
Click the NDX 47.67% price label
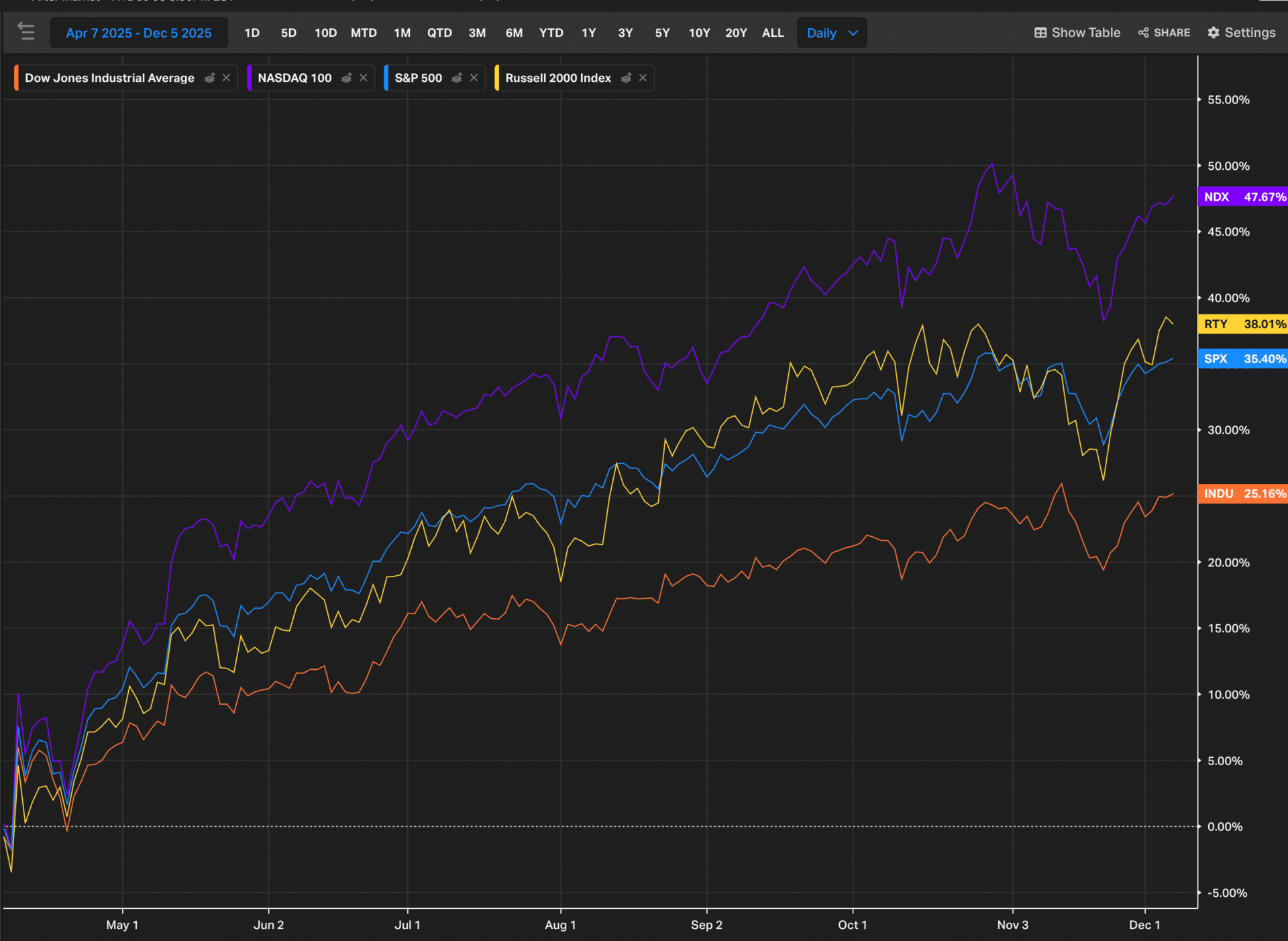click(x=1243, y=197)
